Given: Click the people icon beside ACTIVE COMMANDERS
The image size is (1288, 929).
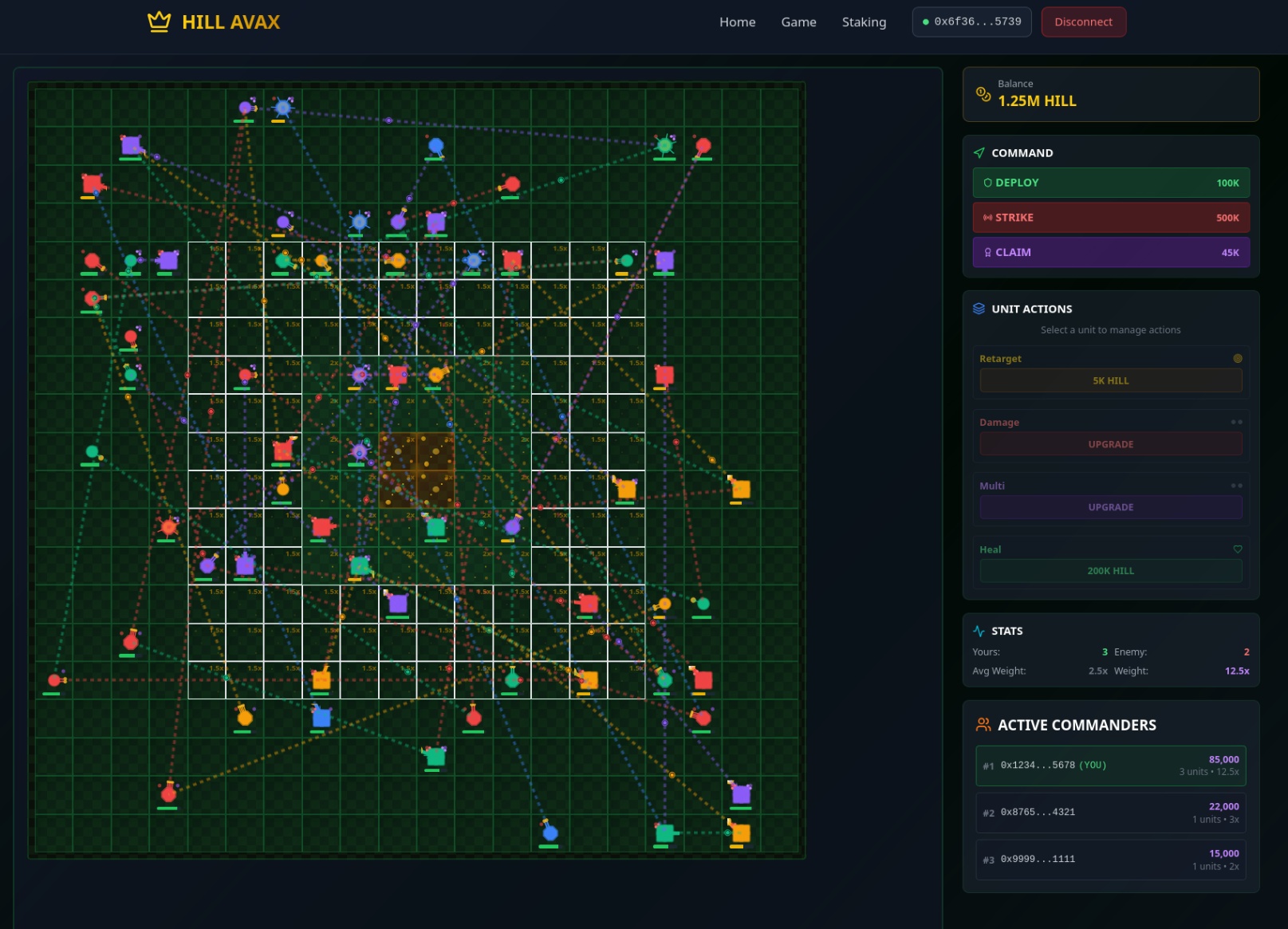Looking at the screenshot, I should click(x=983, y=725).
